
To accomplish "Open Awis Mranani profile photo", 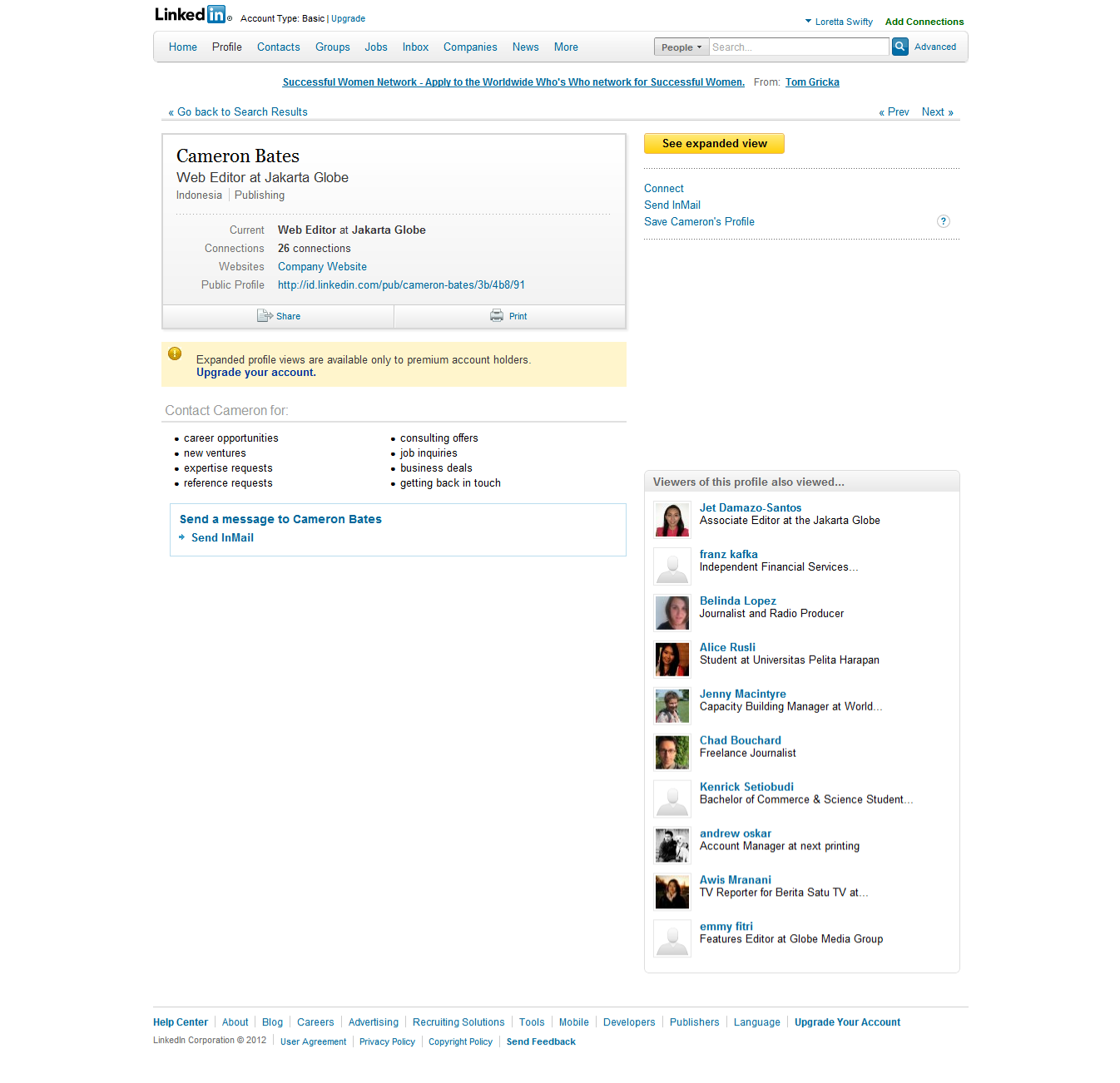I will pos(672,893).
